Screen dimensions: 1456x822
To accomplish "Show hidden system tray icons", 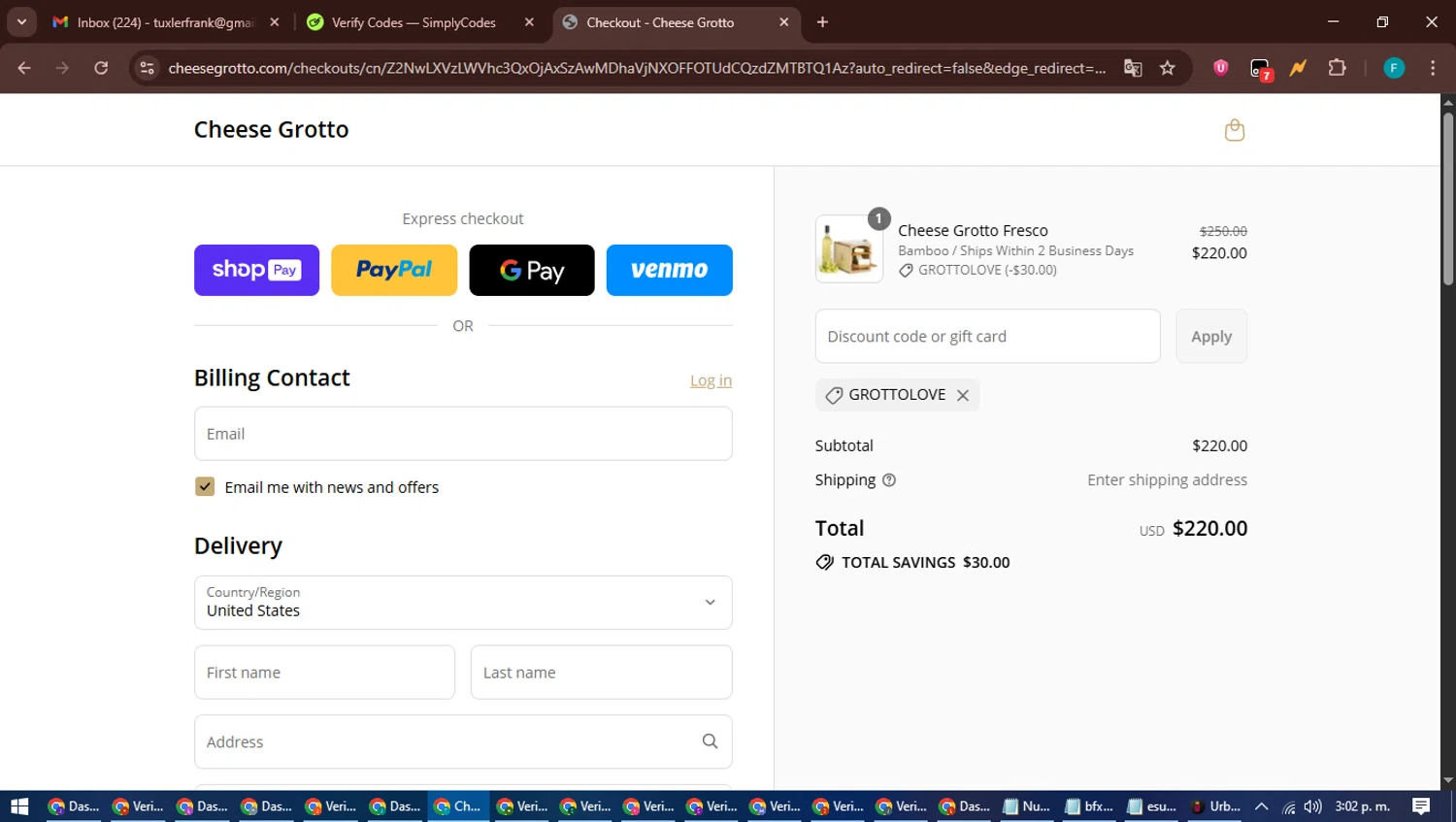I will (x=1262, y=806).
